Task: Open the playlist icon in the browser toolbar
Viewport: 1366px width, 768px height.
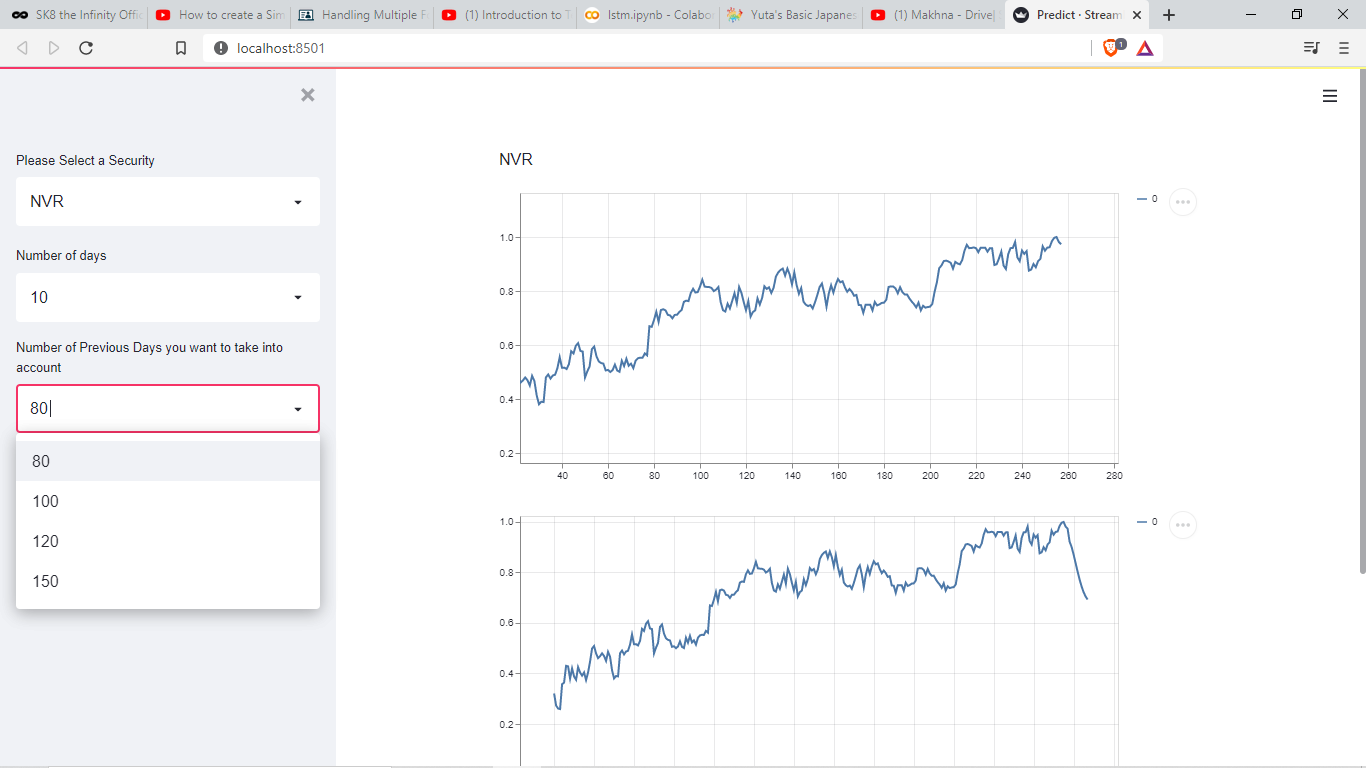Action: (x=1312, y=48)
